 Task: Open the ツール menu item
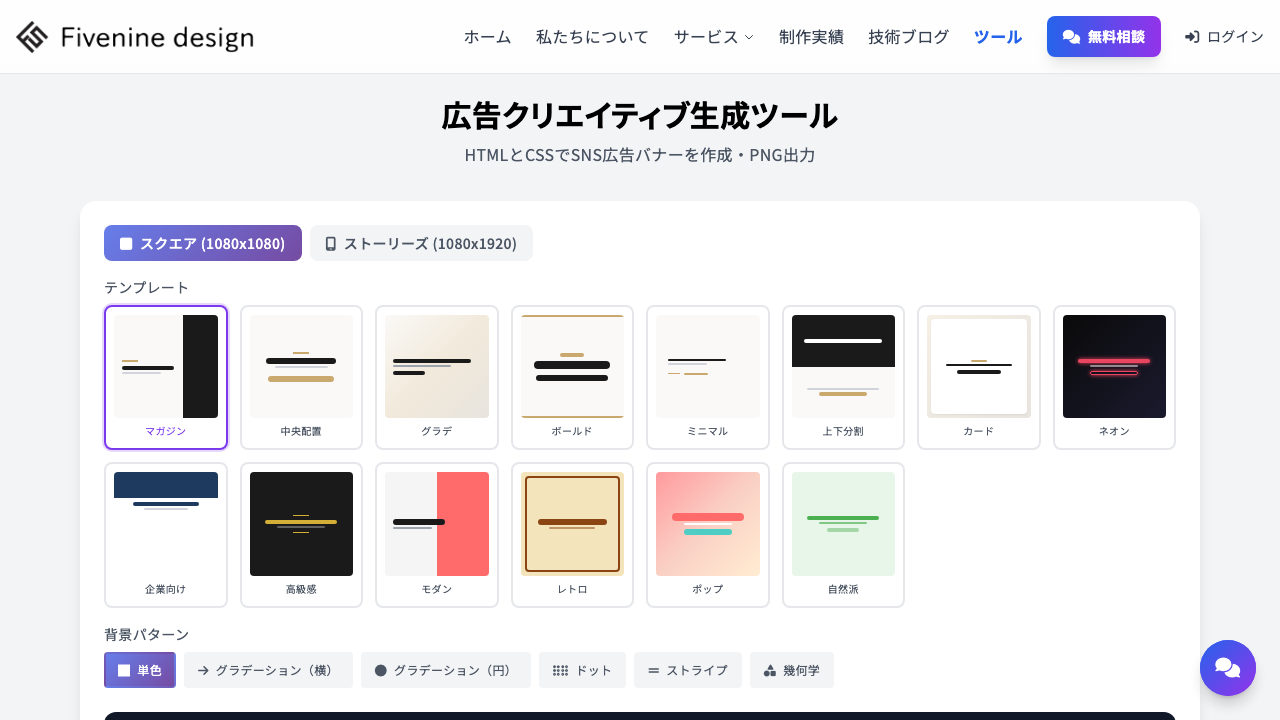tap(997, 37)
